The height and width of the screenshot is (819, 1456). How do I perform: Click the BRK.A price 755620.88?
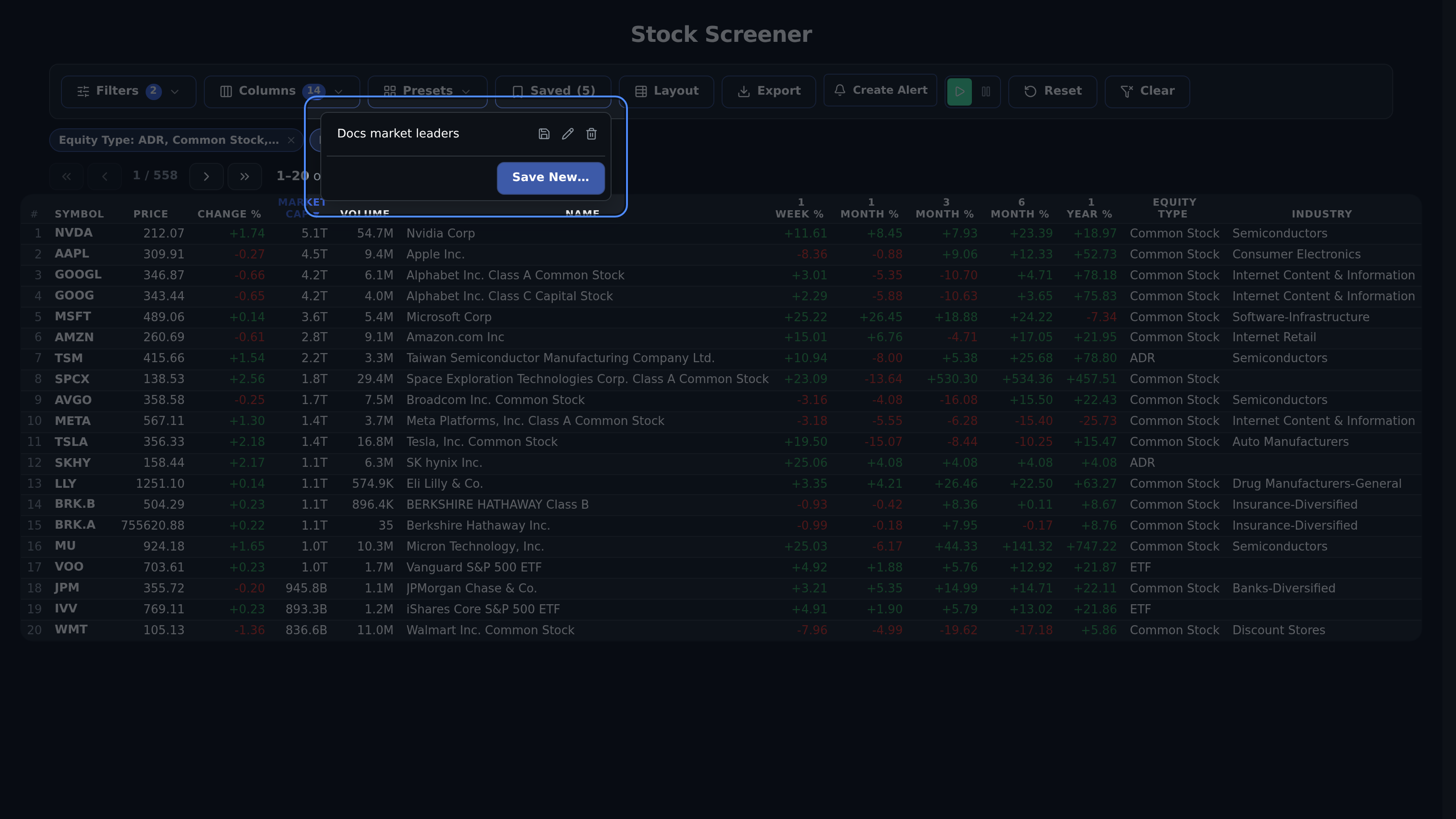[152, 526]
